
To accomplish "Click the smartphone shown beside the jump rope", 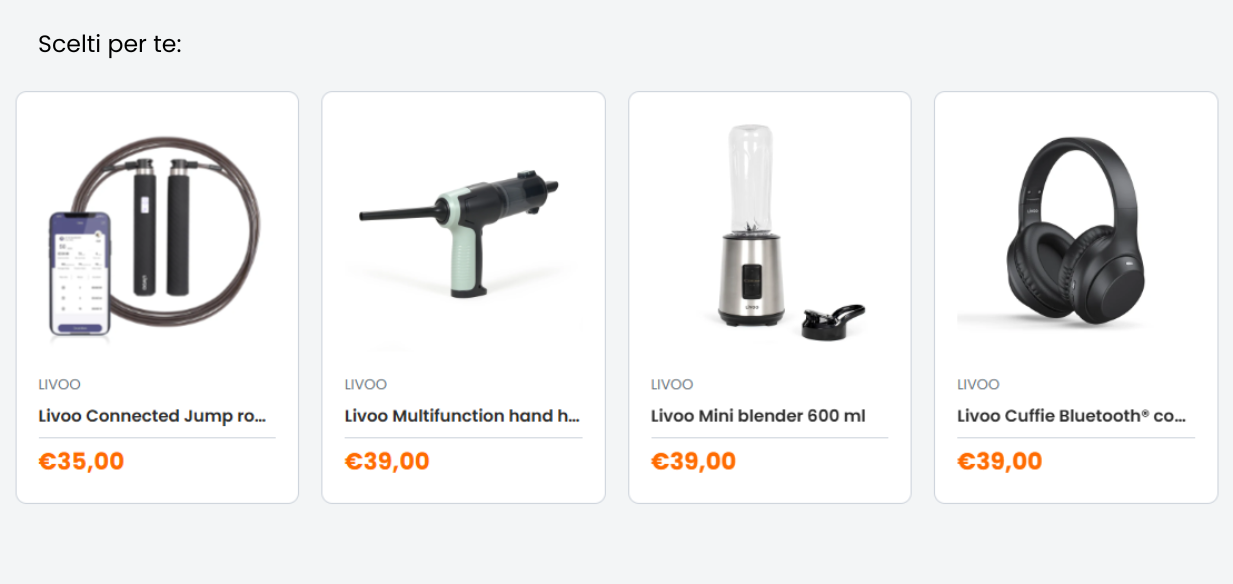I will click(x=79, y=275).
